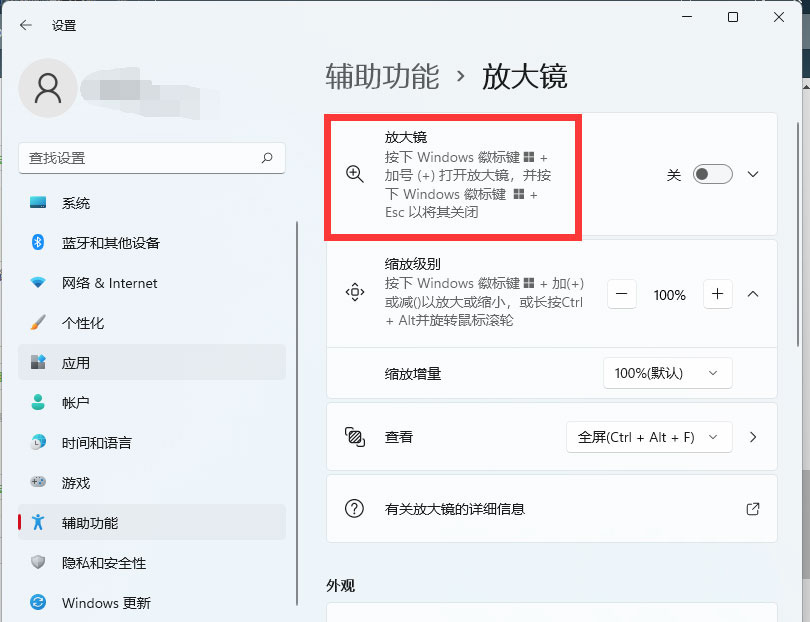Expand the 放大镜 row chevron
The height and width of the screenshot is (622, 810).
pos(752,174)
